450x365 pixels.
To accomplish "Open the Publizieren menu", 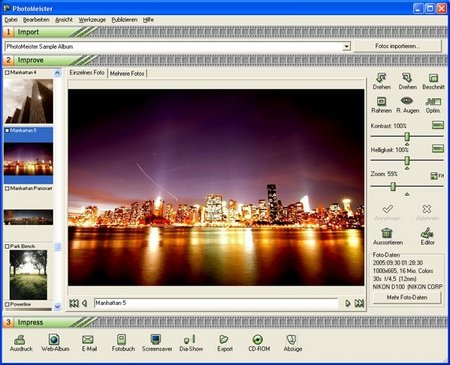I will pos(124,20).
